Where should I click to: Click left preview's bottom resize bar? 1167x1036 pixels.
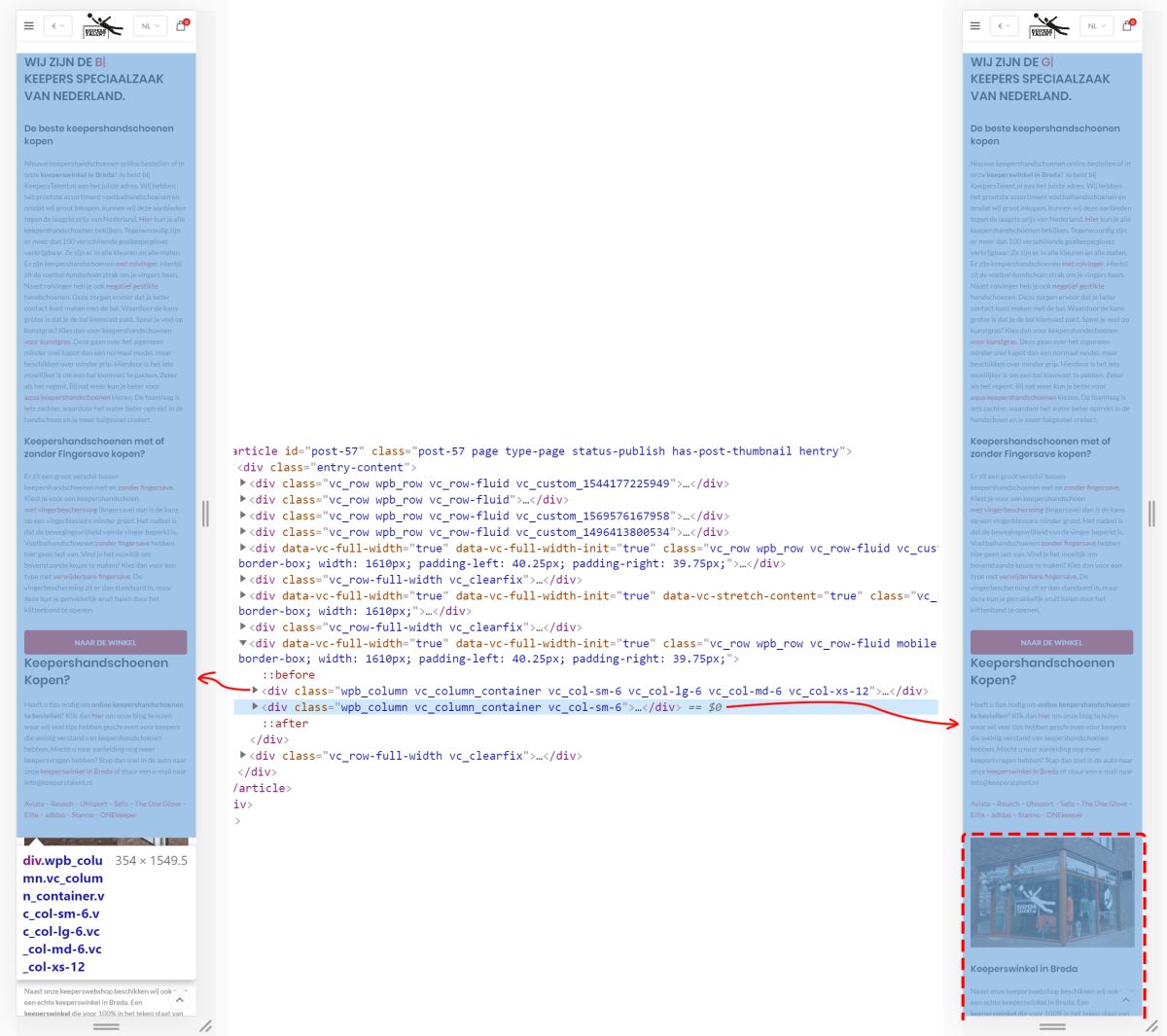106,1026
